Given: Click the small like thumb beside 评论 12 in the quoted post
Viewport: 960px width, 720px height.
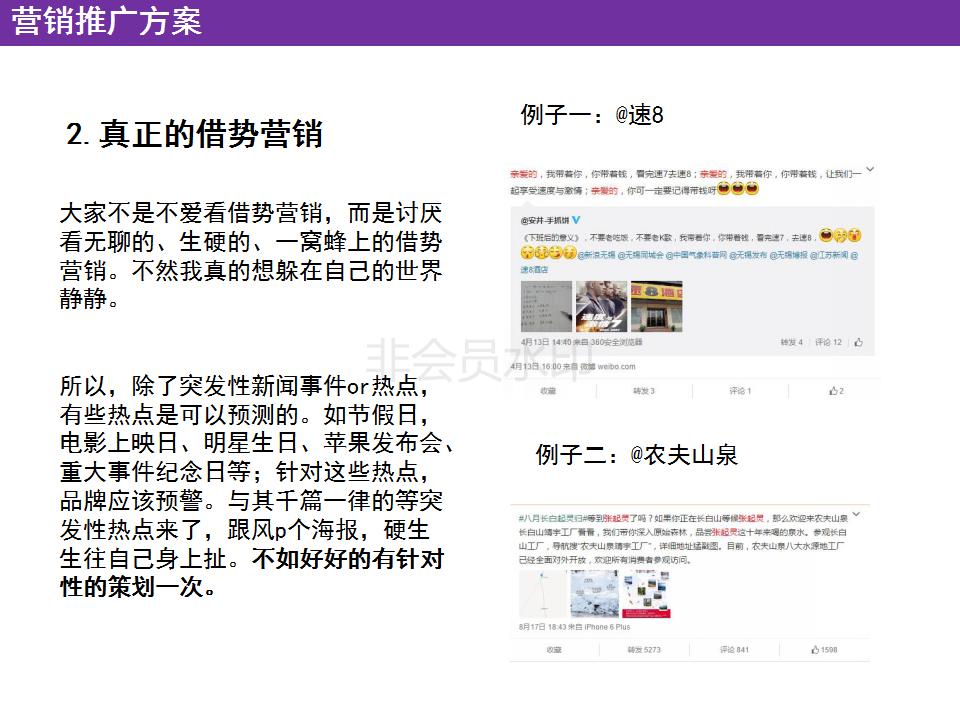Looking at the screenshot, I should pos(858,343).
